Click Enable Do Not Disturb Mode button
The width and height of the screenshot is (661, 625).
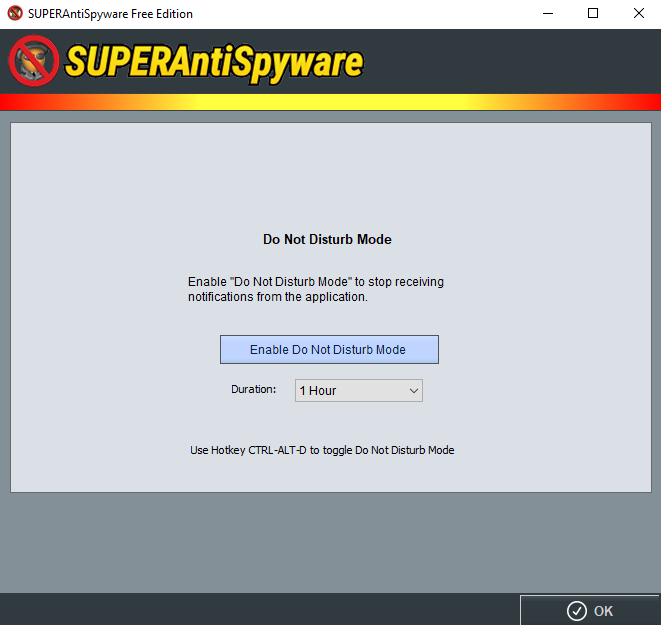tap(329, 349)
